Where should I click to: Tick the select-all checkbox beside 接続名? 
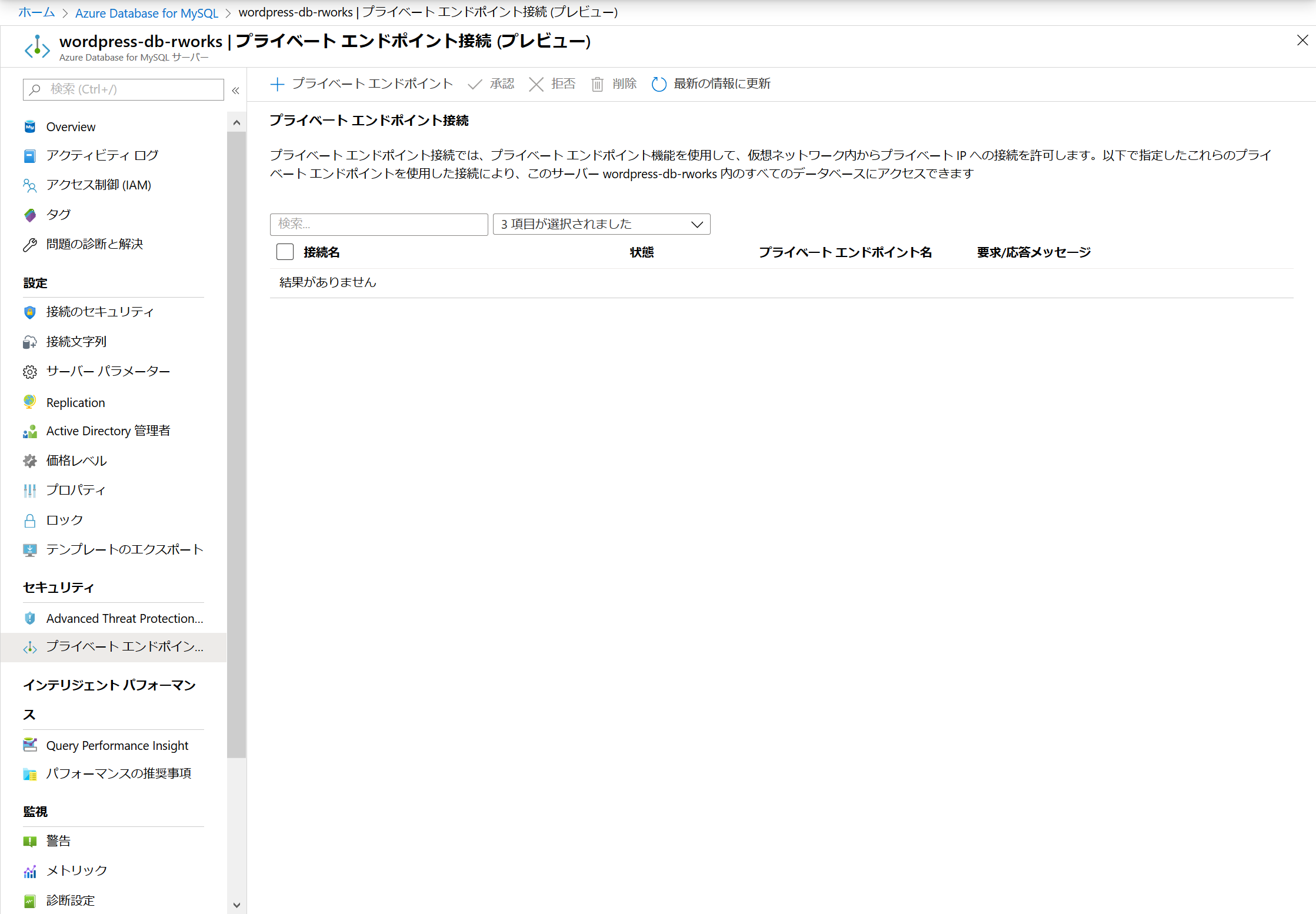point(285,252)
